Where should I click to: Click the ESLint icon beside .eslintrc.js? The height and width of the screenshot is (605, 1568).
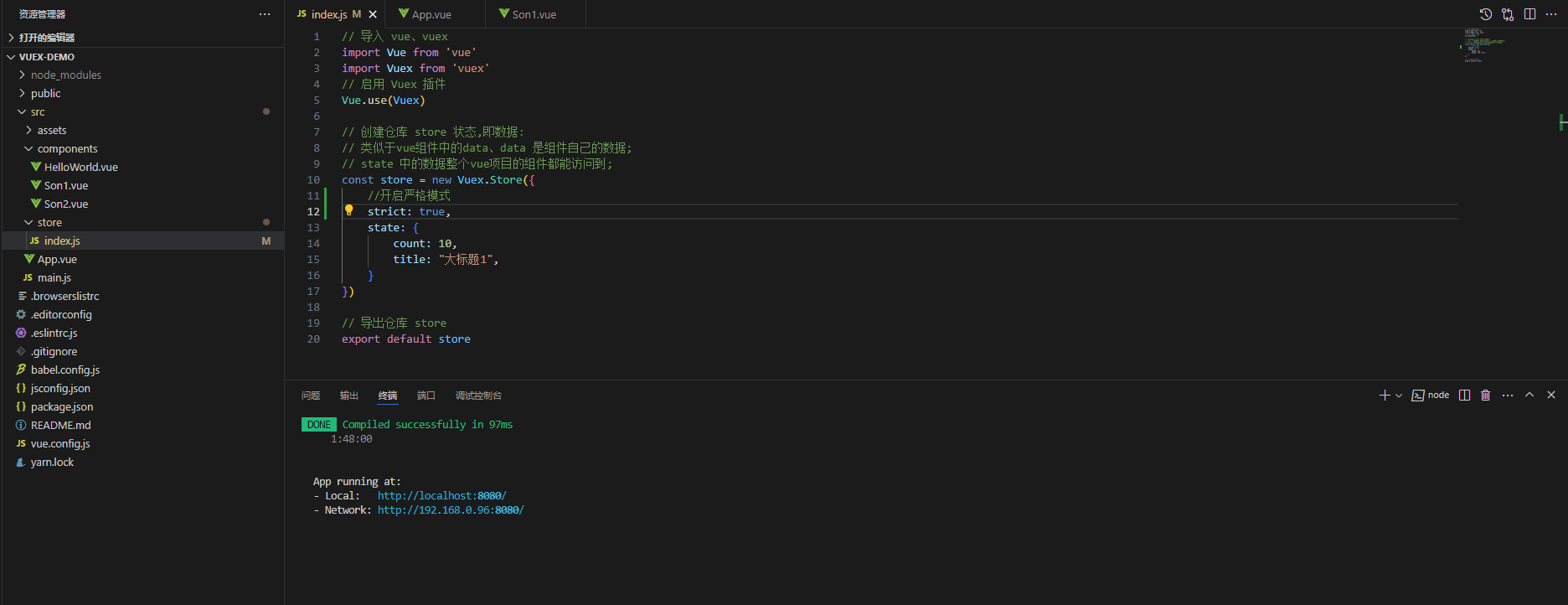21,333
